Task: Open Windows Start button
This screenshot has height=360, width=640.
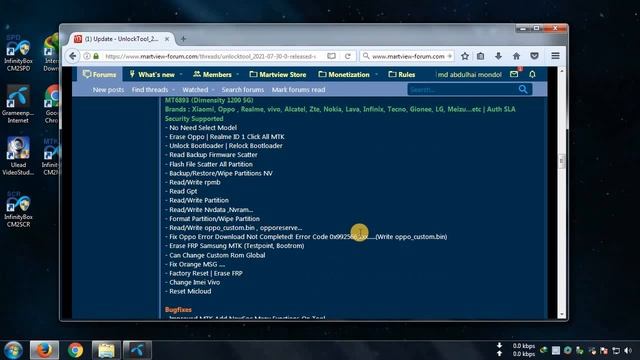Action: (x=13, y=350)
